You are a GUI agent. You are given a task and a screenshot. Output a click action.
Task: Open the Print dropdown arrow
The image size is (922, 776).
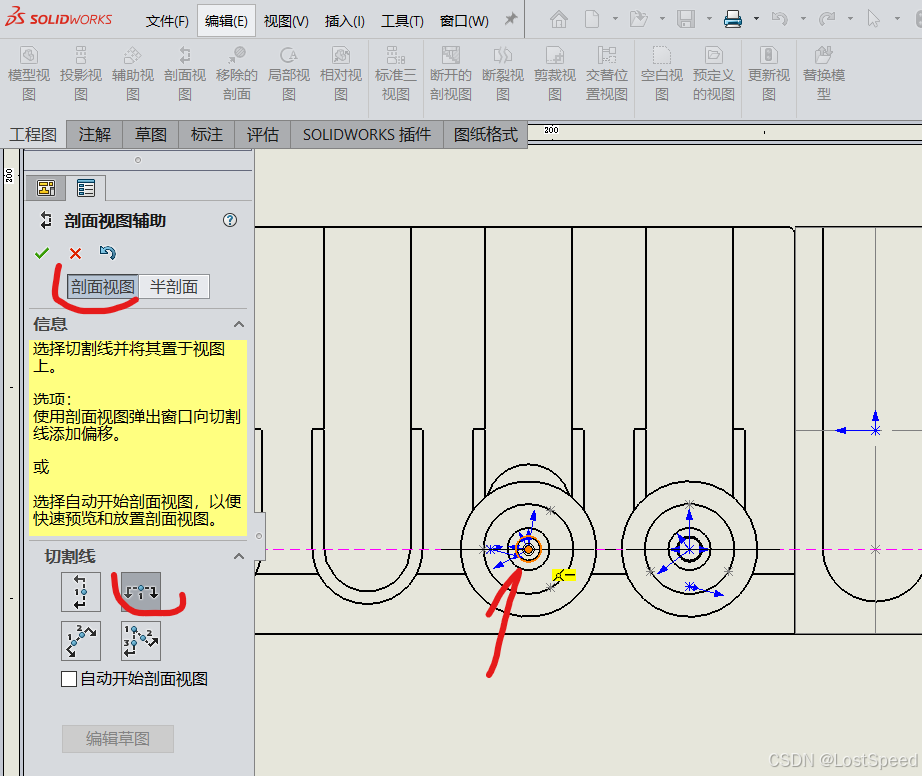click(x=756, y=19)
